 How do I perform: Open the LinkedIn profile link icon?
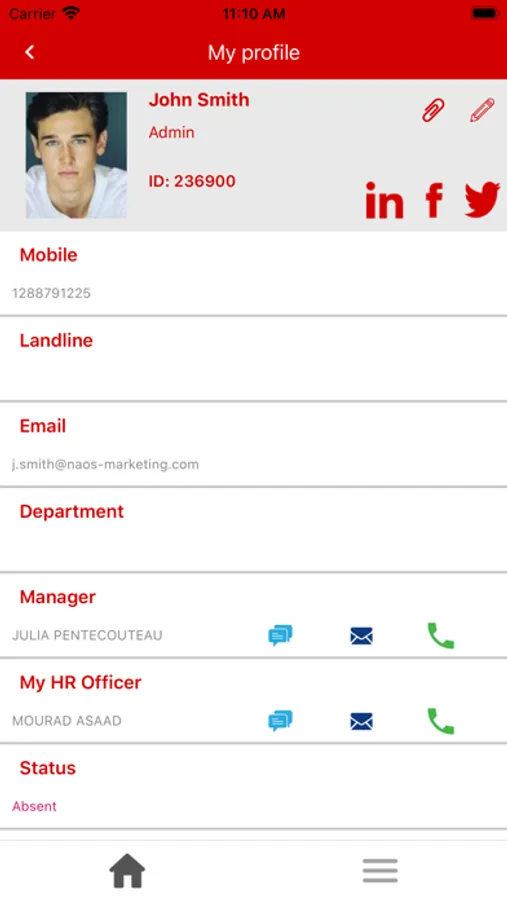click(384, 200)
